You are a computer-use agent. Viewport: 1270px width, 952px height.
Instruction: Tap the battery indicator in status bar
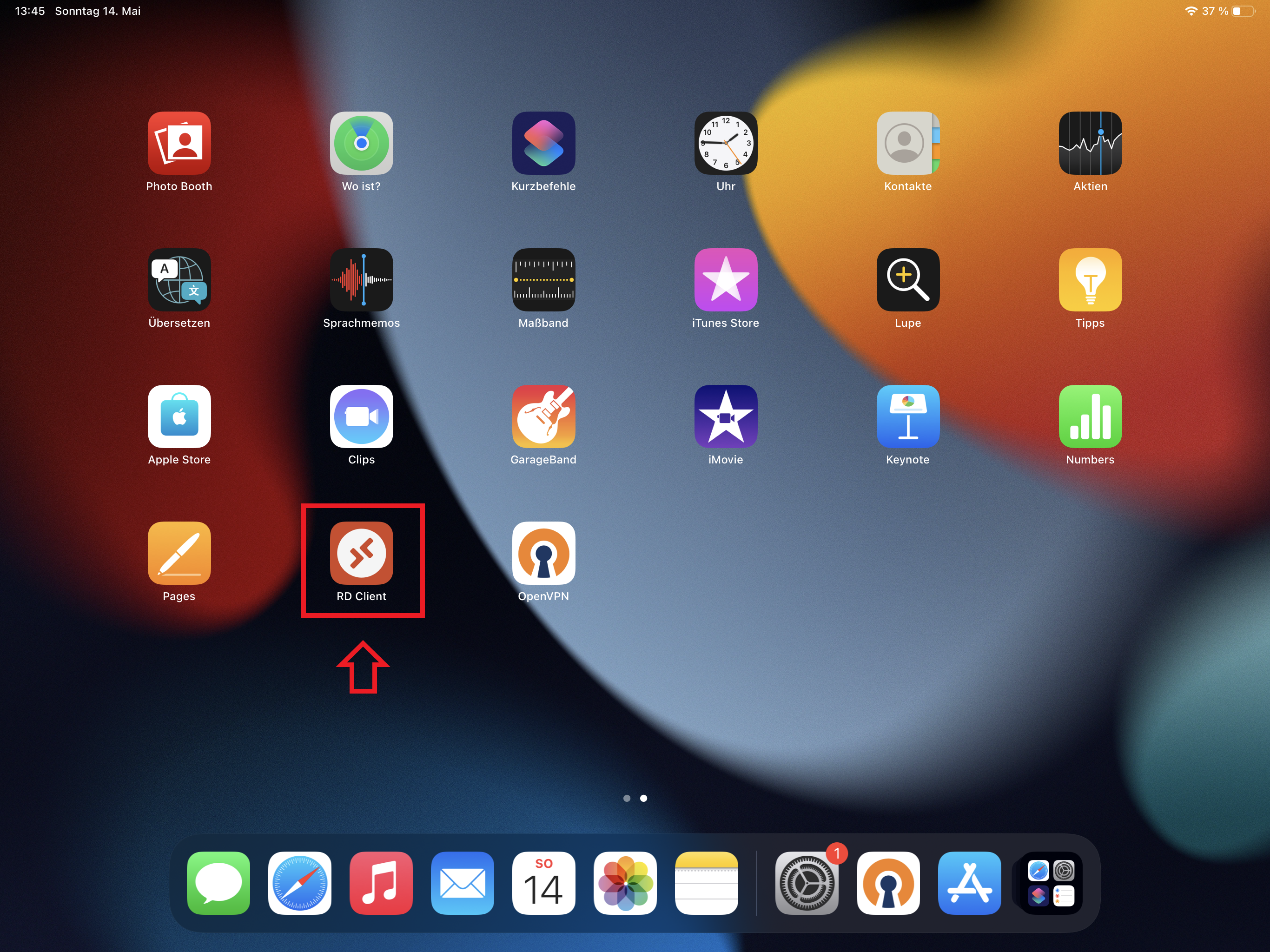point(1244,11)
